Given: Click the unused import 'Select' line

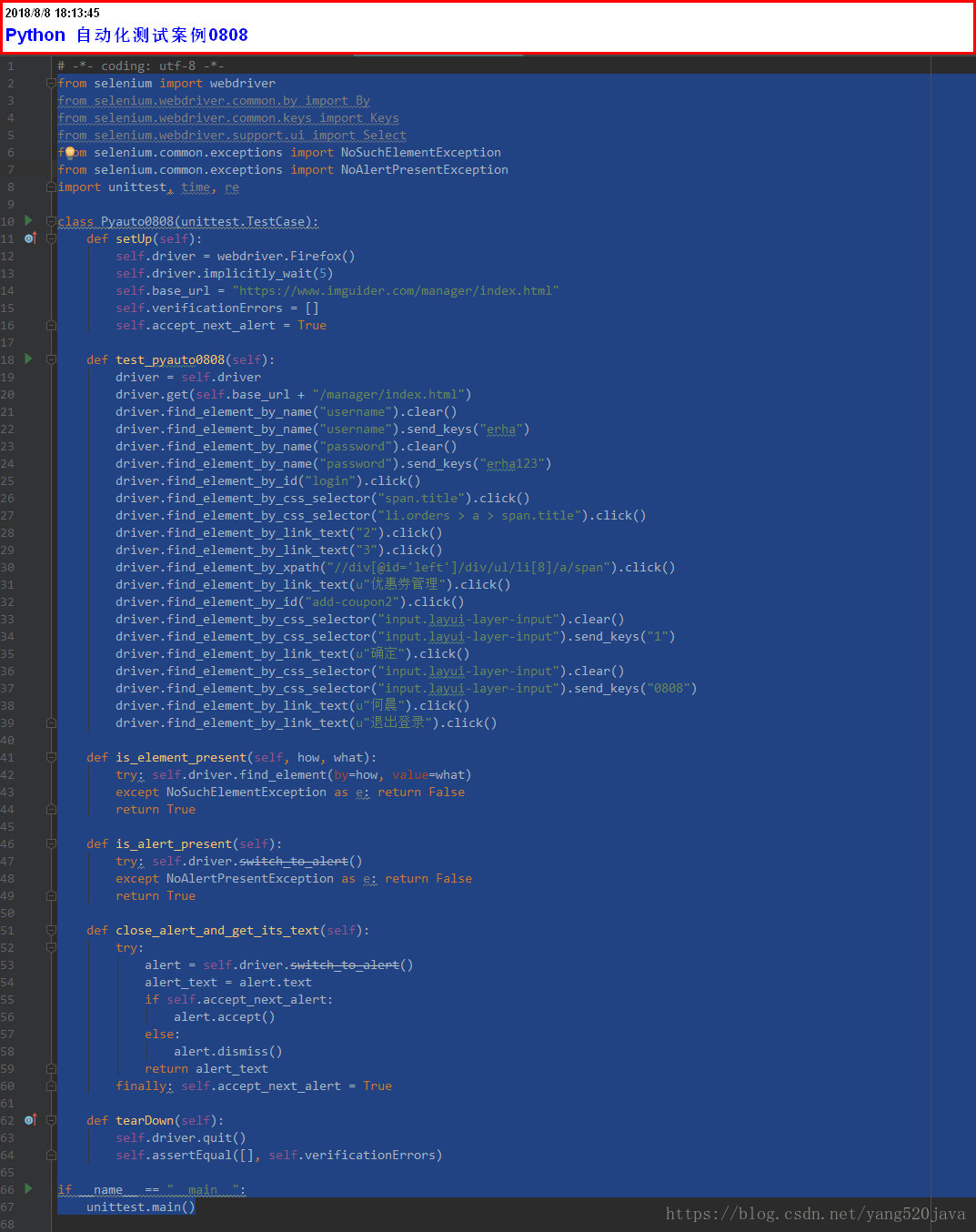Looking at the screenshot, I should pyautogui.click(x=232, y=135).
